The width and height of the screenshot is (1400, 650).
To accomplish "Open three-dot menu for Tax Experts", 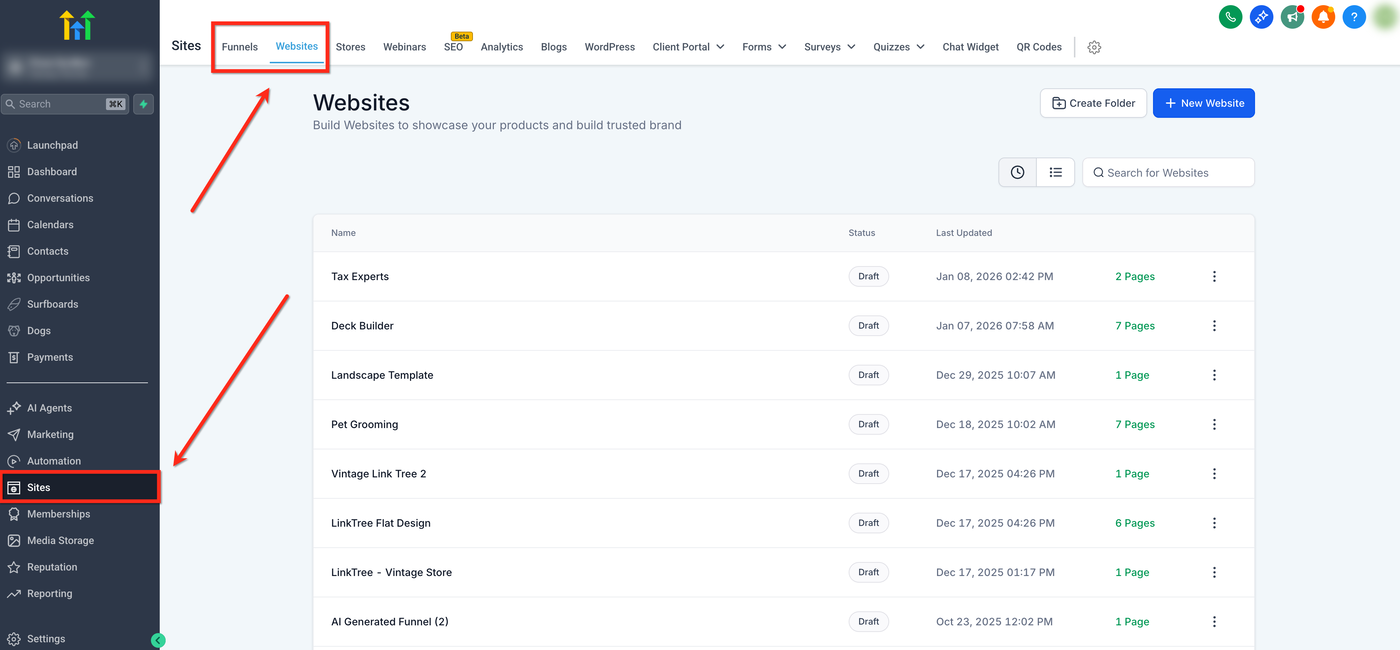I will point(1214,277).
